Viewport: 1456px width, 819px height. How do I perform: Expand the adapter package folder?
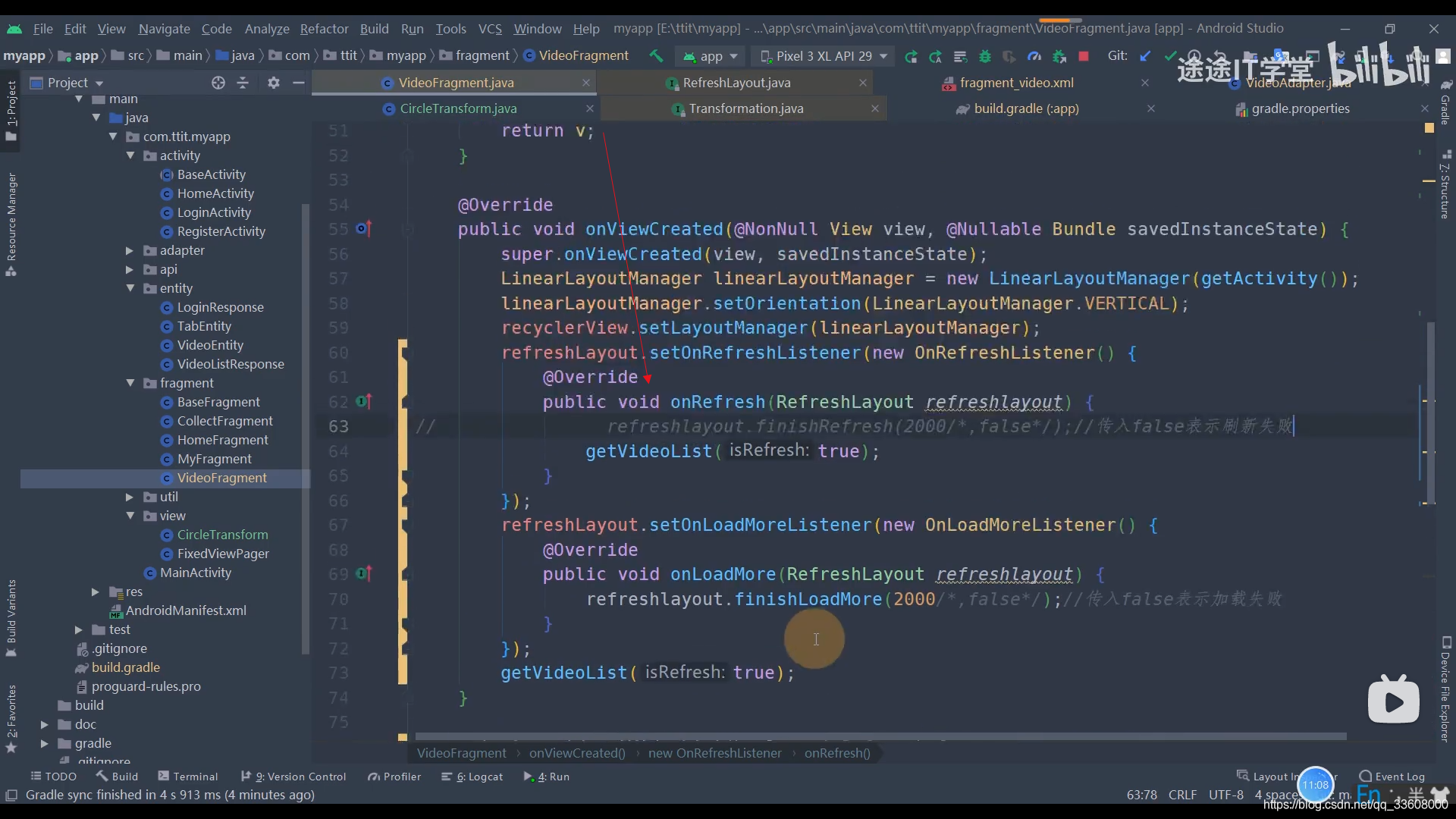(130, 250)
